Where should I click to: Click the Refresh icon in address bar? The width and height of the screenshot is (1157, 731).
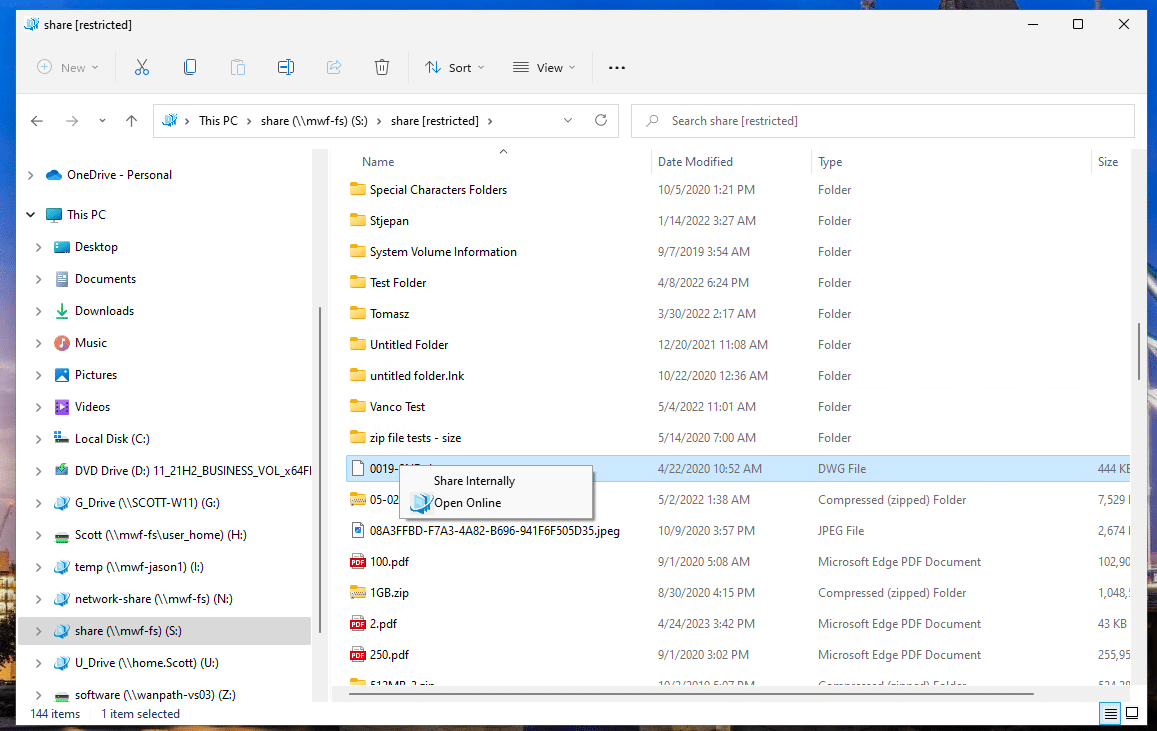tap(601, 121)
